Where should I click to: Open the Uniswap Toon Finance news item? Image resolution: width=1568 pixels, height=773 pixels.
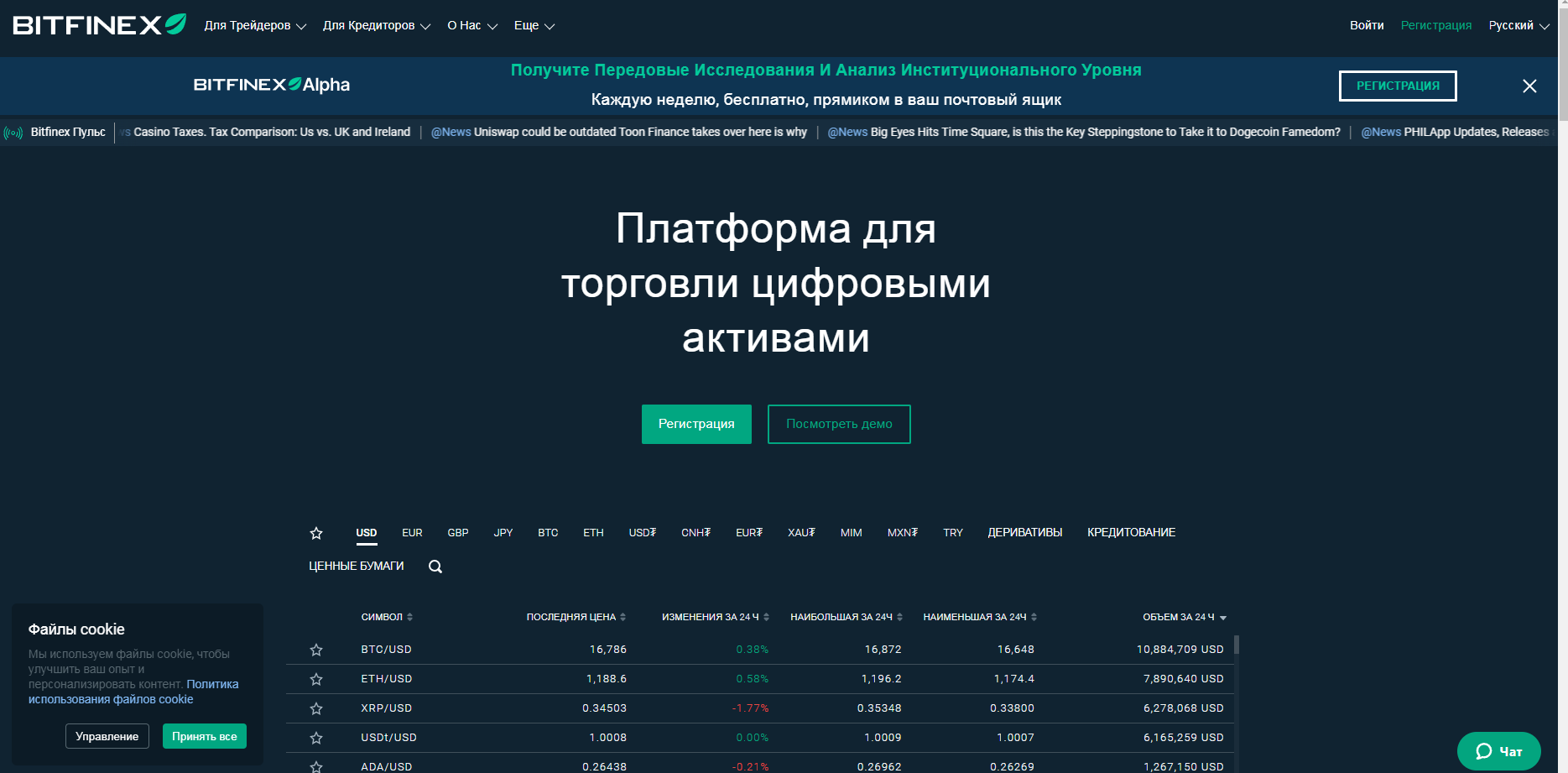[x=619, y=133]
